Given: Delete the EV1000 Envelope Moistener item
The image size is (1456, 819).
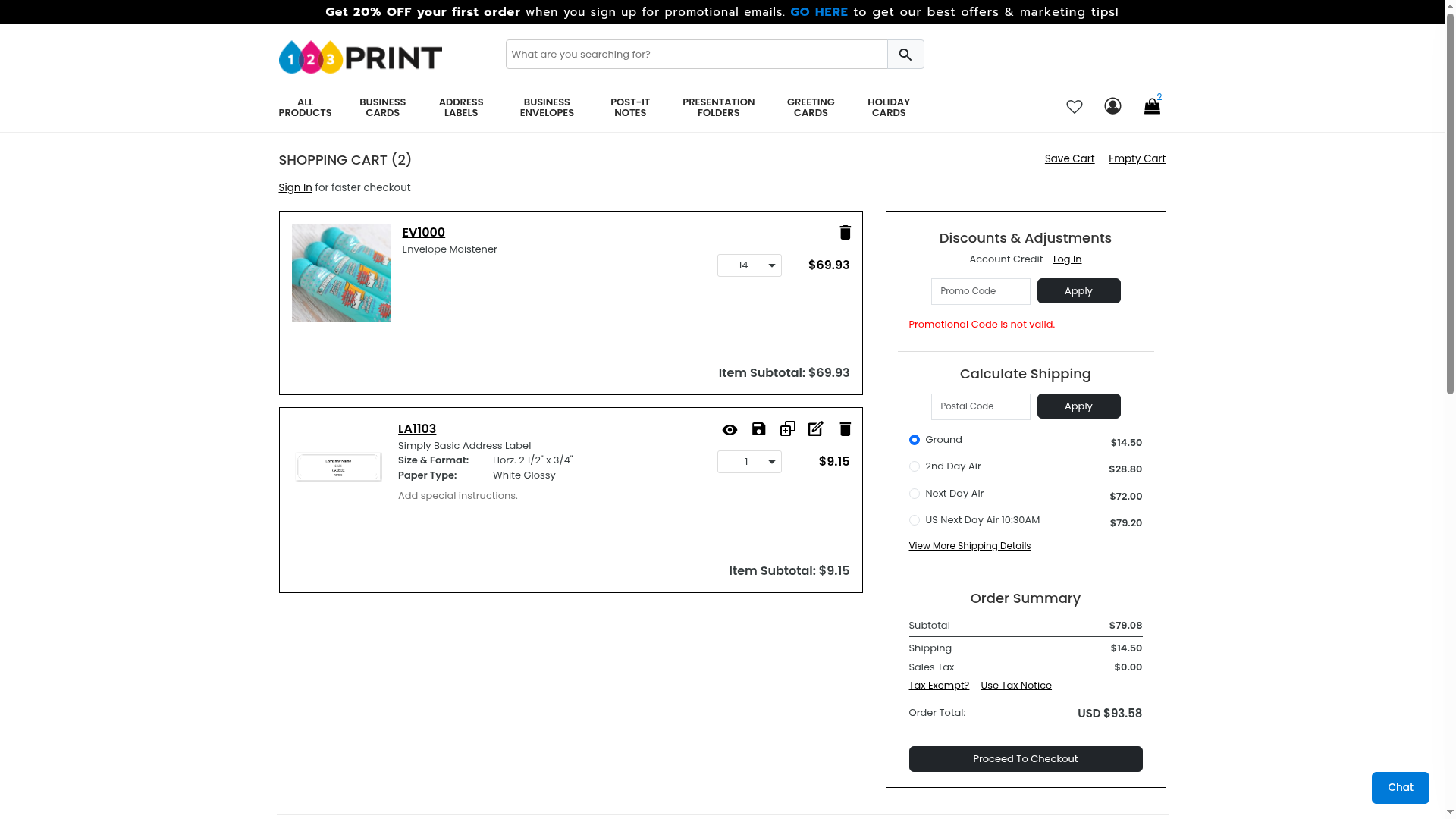Looking at the screenshot, I should click(845, 233).
